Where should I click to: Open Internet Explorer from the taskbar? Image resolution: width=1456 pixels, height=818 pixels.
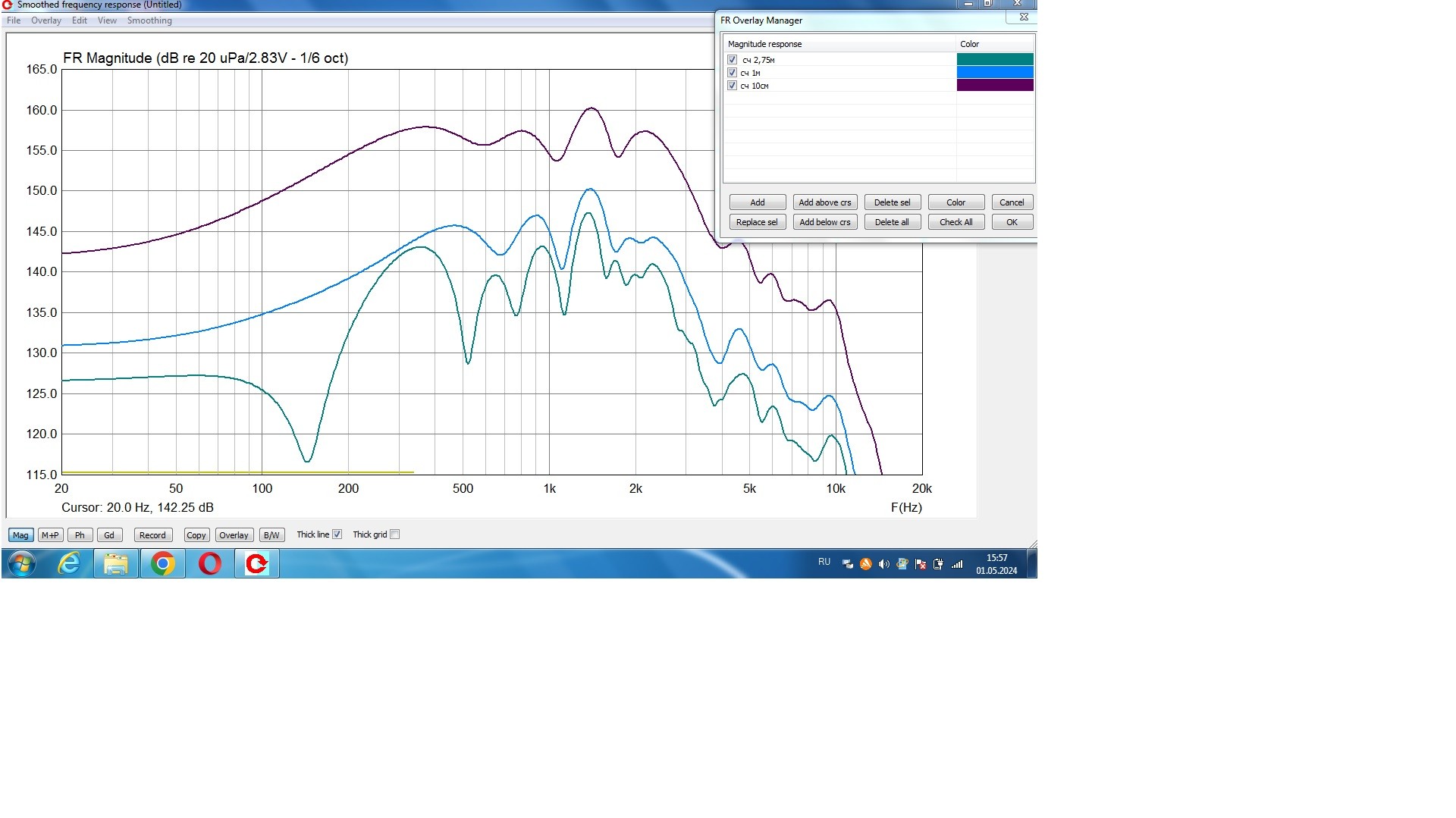tap(69, 564)
